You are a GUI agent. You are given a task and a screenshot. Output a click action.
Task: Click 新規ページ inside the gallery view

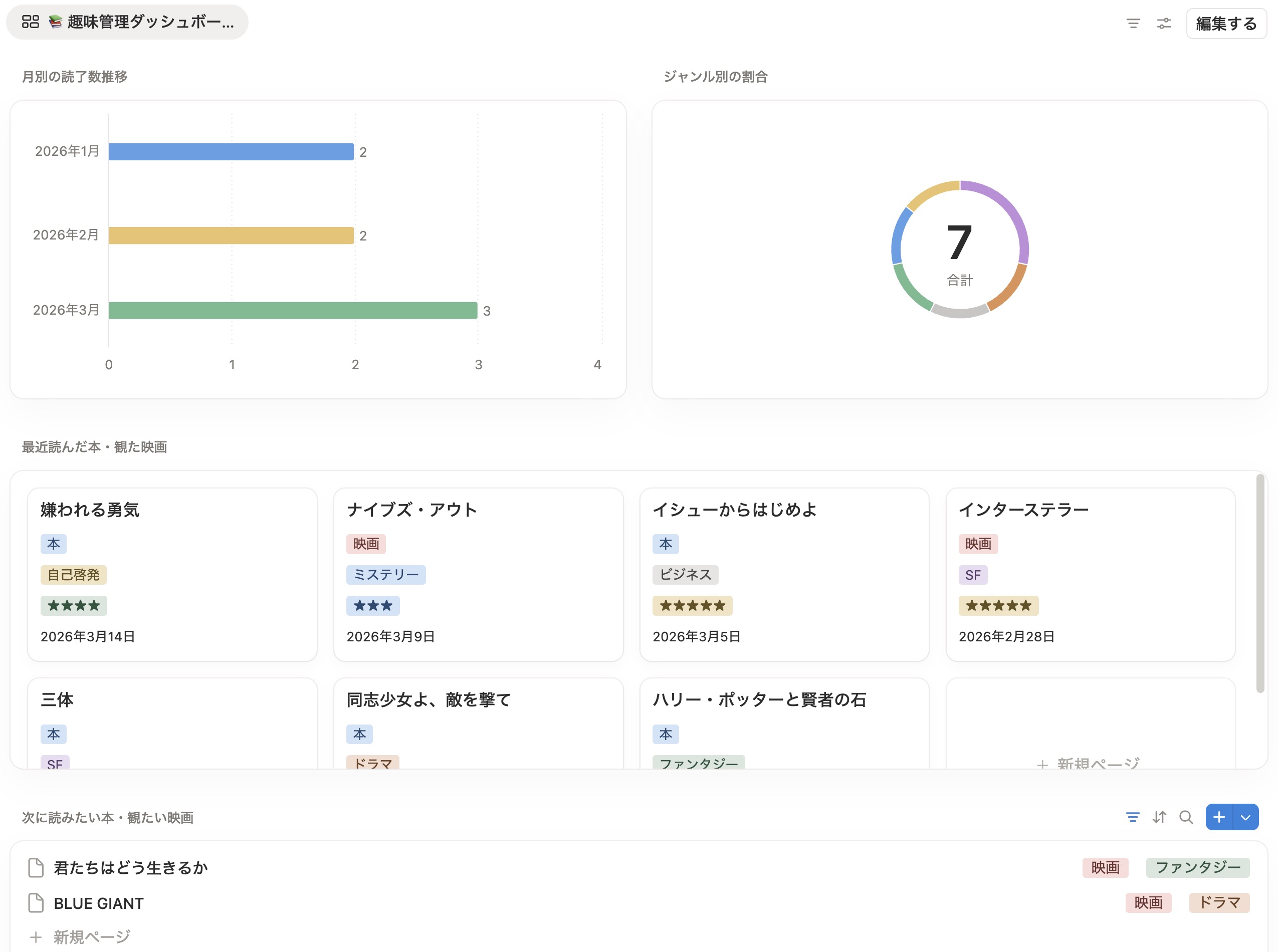coord(1089,764)
